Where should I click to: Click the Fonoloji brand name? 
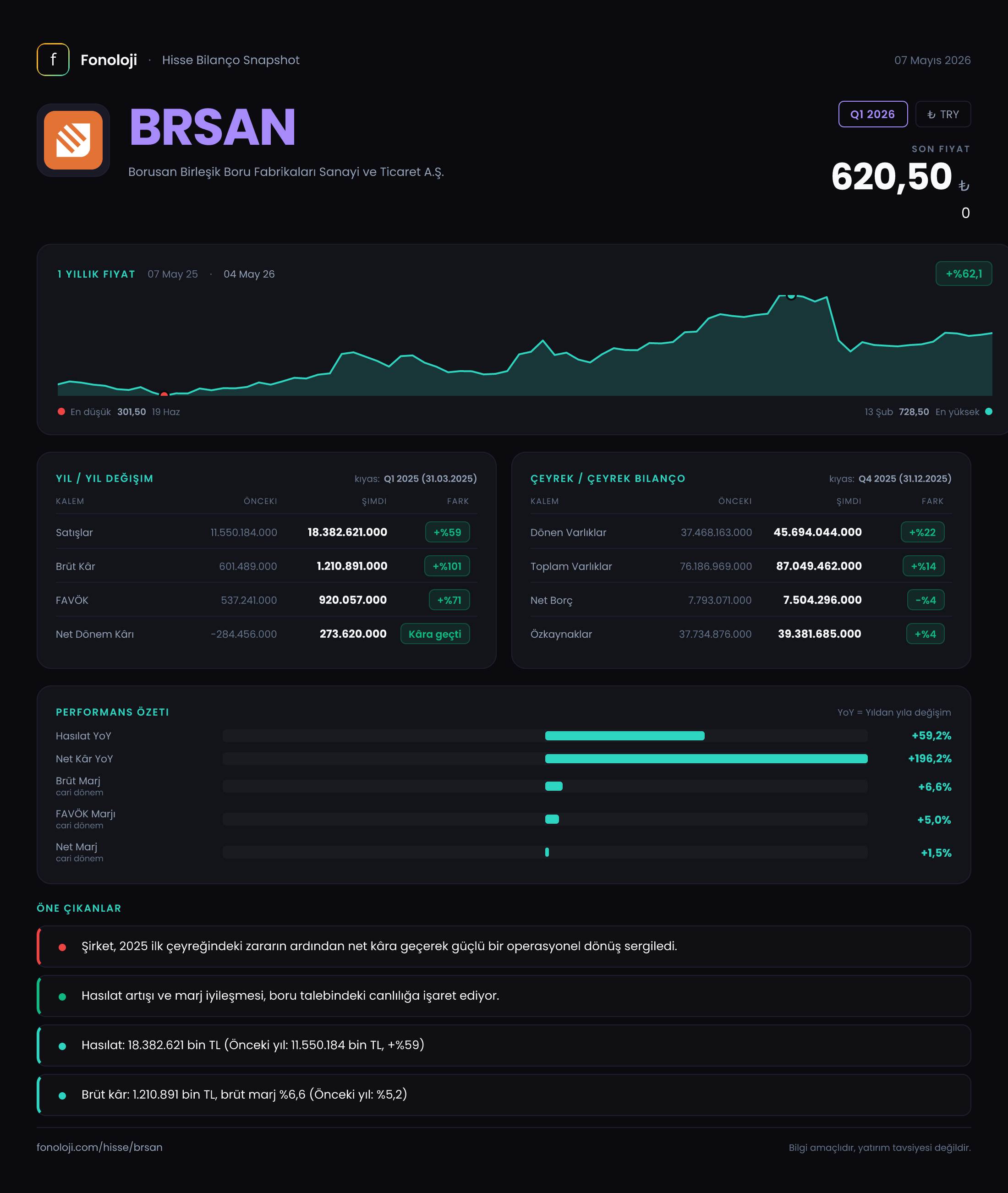pos(109,60)
